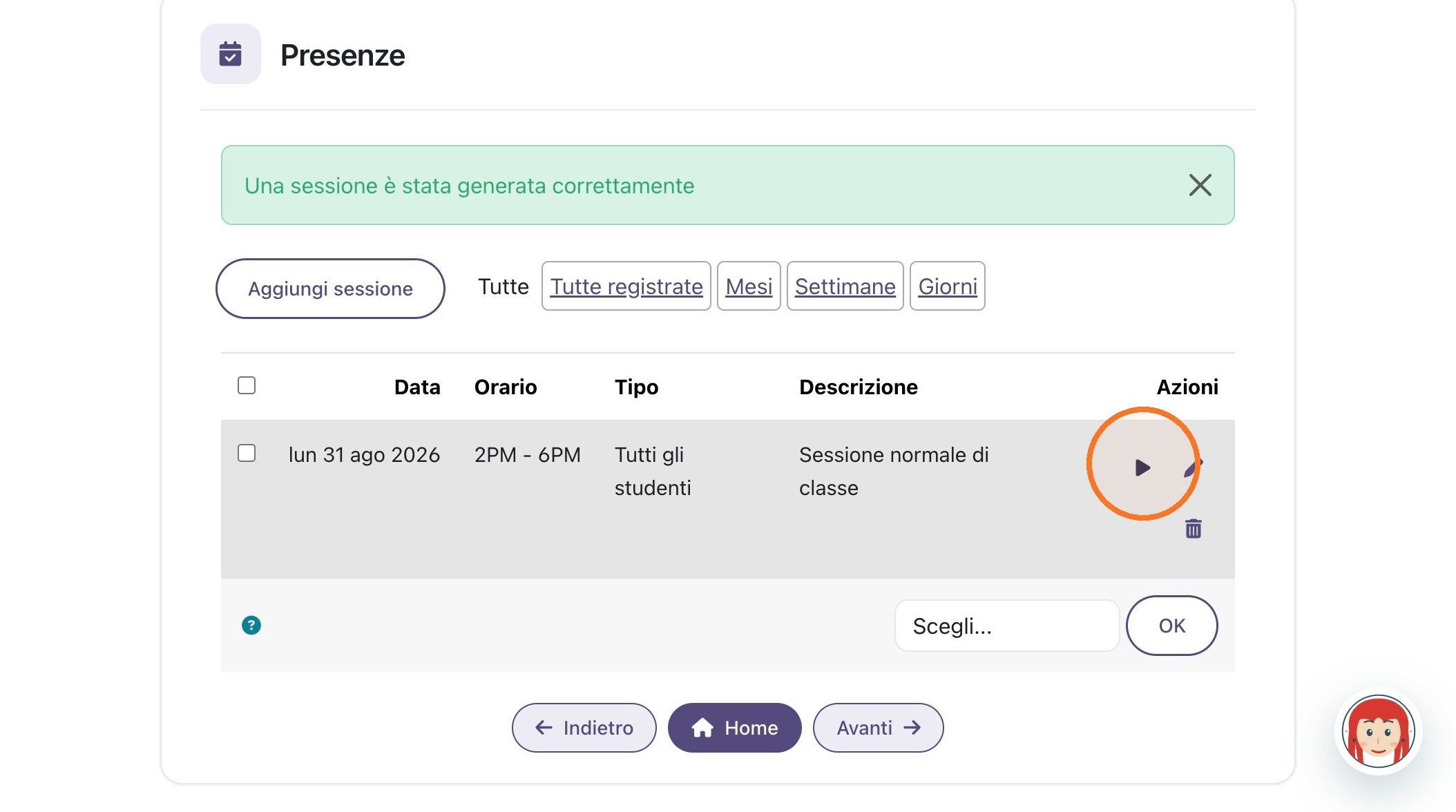Switch to Giorni view

click(948, 286)
